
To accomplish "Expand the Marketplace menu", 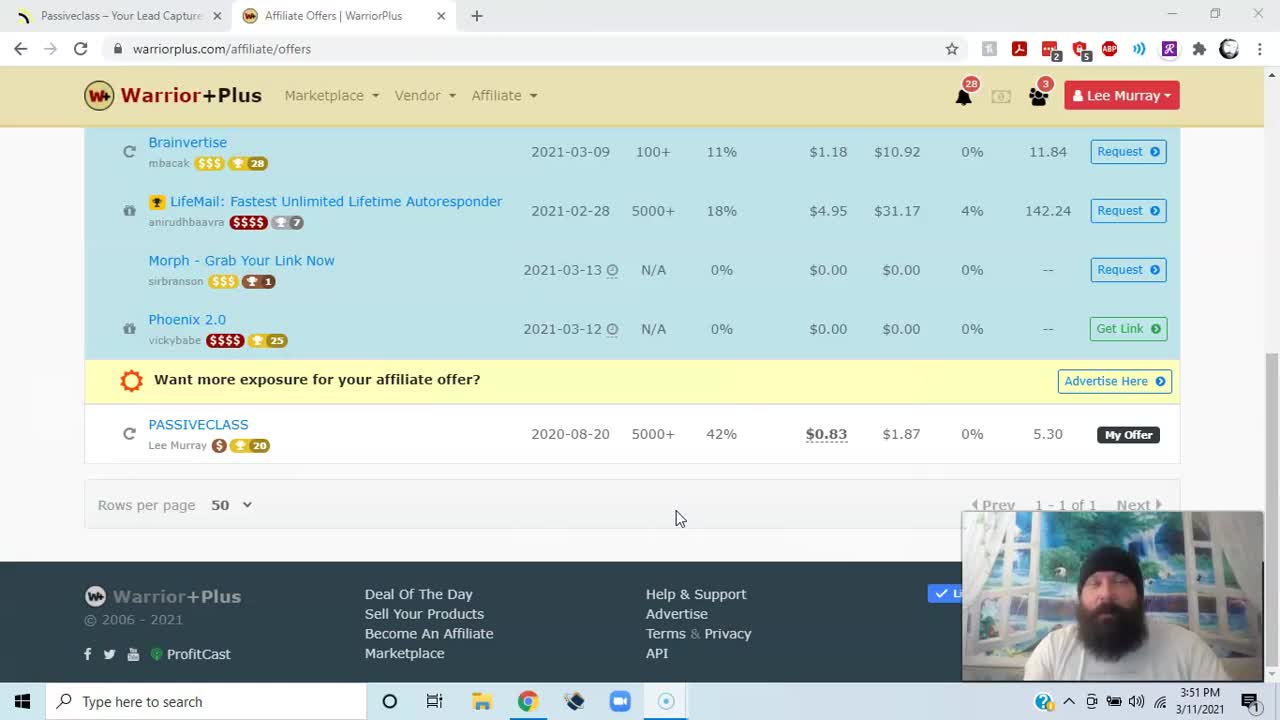I will click(332, 95).
